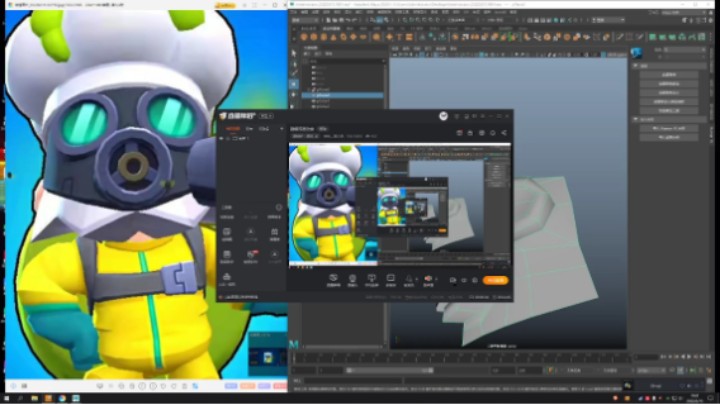Click the rightmost red button in image viewer's bottom bar
720x404 pixels.
click(280, 386)
